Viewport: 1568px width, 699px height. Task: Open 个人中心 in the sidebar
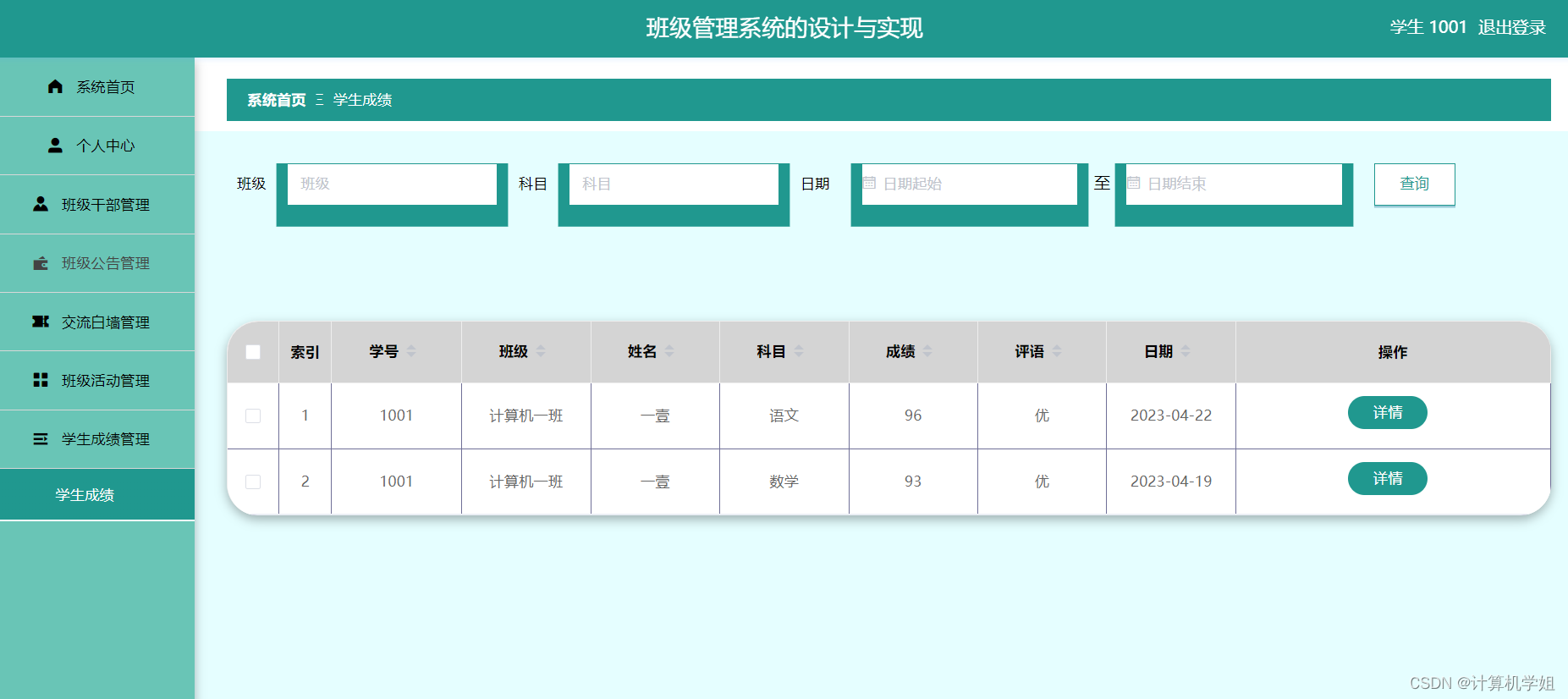(97, 146)
